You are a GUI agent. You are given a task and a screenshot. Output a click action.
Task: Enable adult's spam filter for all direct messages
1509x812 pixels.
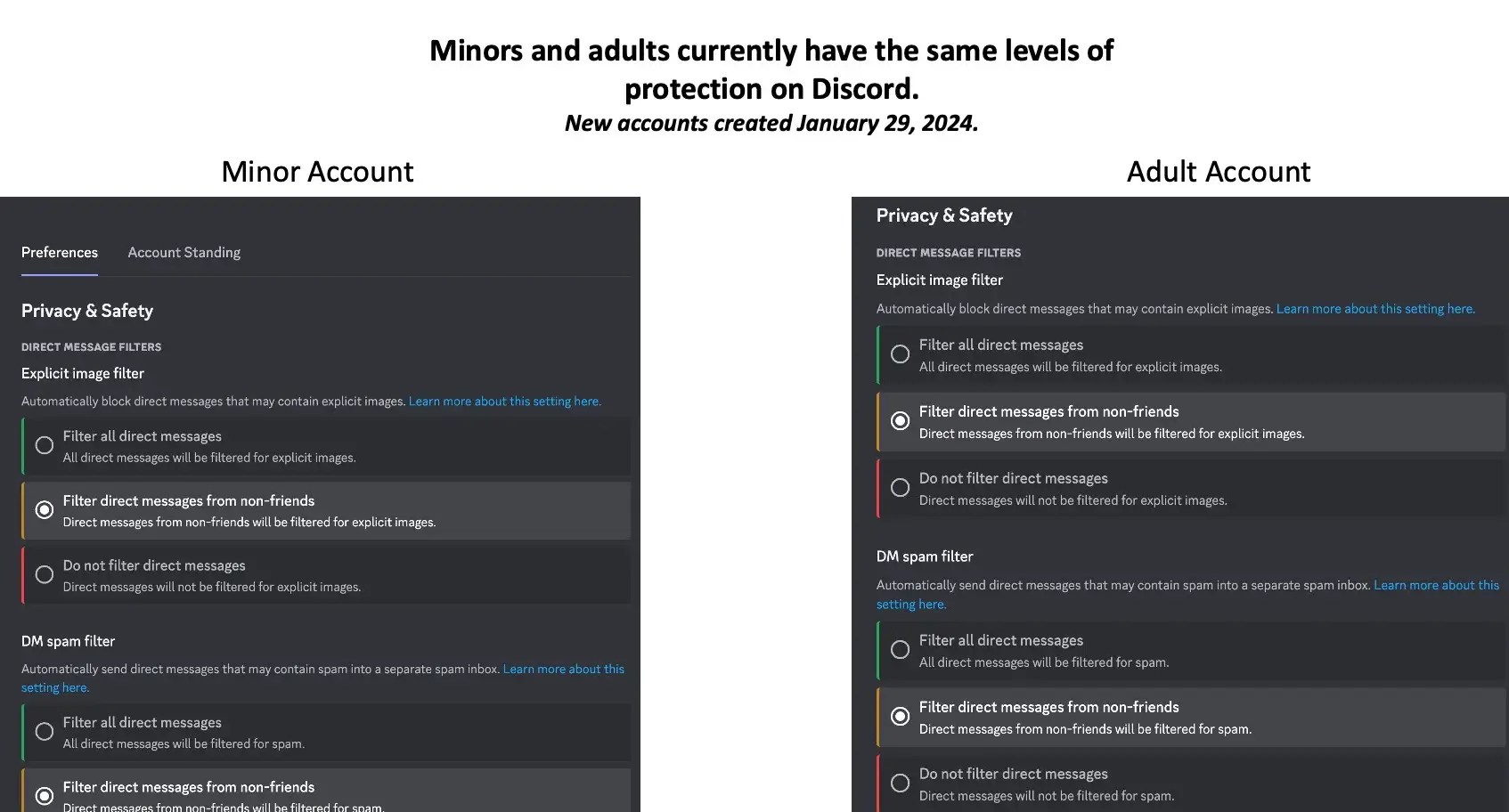coord(901,650)
